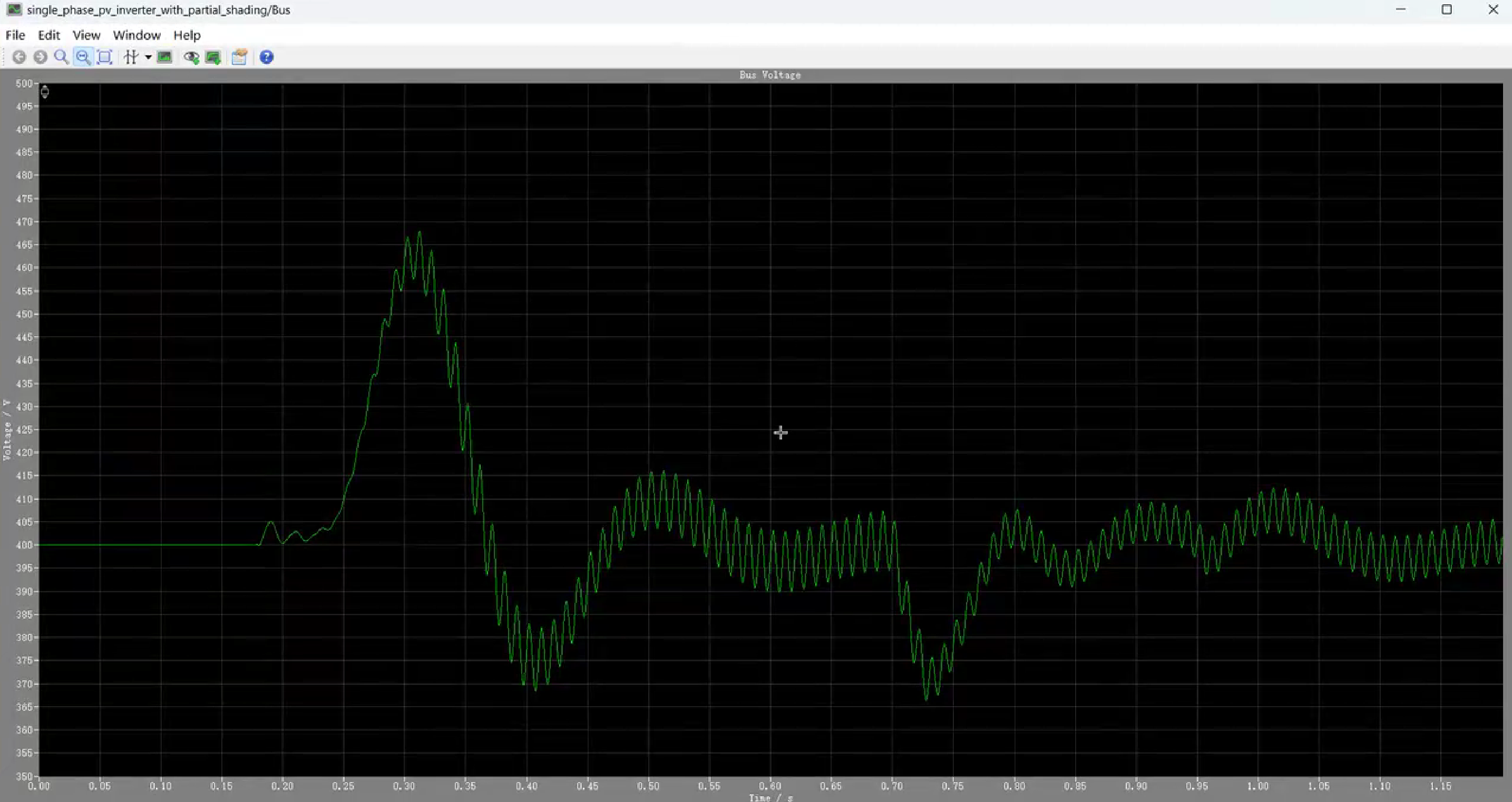The image size is (1512, 802).
Task: Toggle the scope cursors icon
Action: (x=131, y=57)
